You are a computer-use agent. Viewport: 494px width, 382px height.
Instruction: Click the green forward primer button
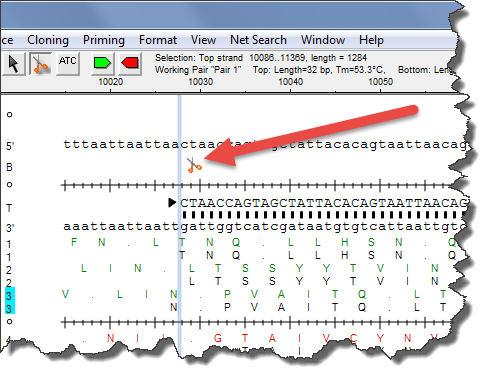pyautogui.click(x=102, y=63)
